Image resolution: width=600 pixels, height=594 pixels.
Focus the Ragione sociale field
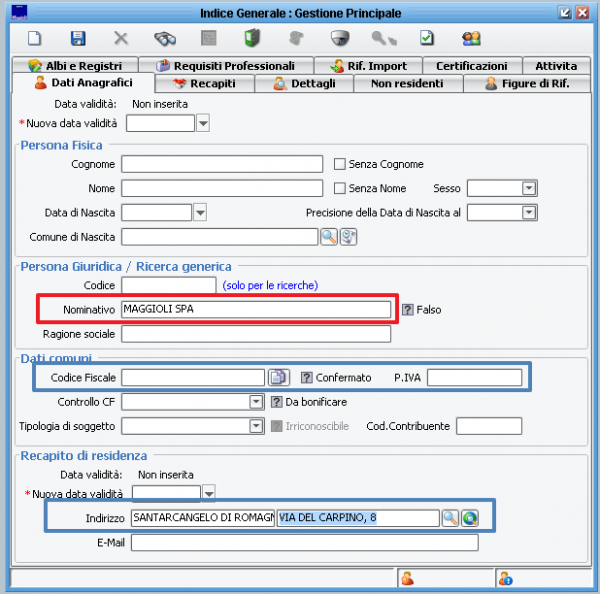[256, 334]
